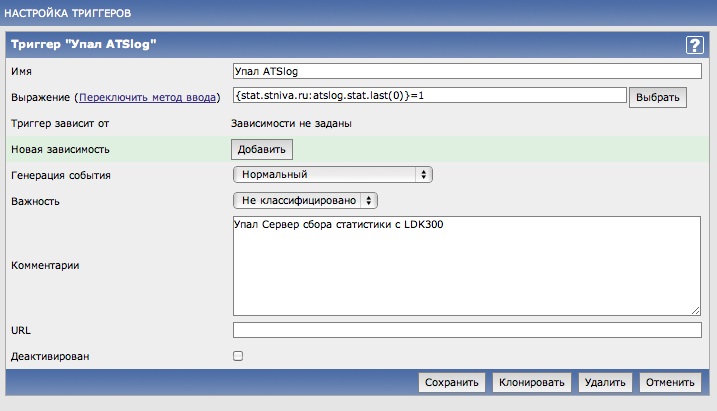Screen dimensions: 717x411
Task: Open the Важность severity dropdown
Action: point(305,201)
